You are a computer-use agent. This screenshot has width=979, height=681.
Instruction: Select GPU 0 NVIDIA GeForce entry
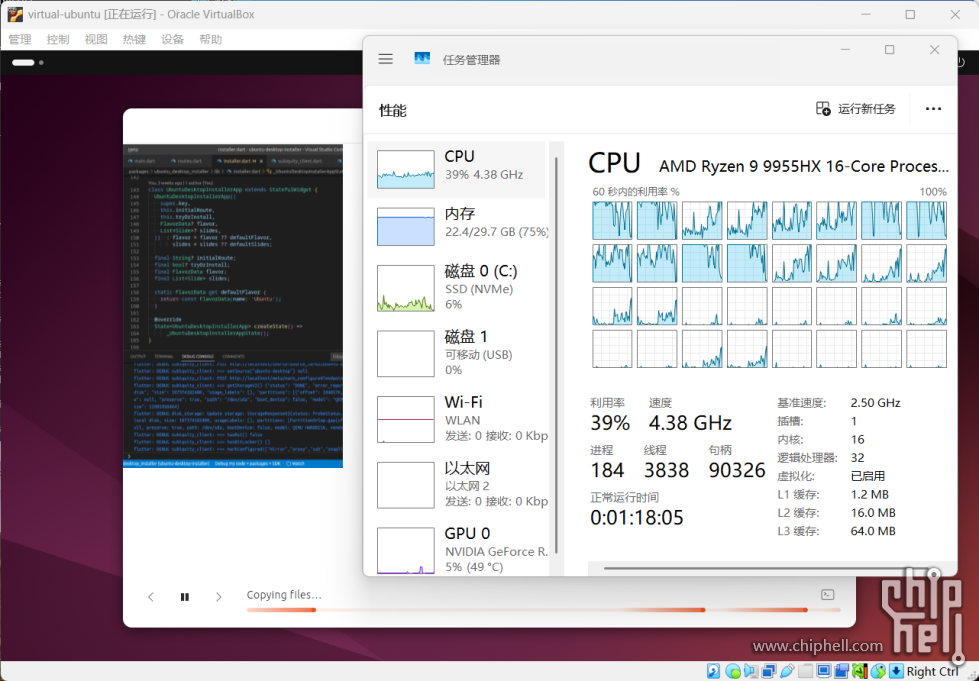tap(458, 549)
